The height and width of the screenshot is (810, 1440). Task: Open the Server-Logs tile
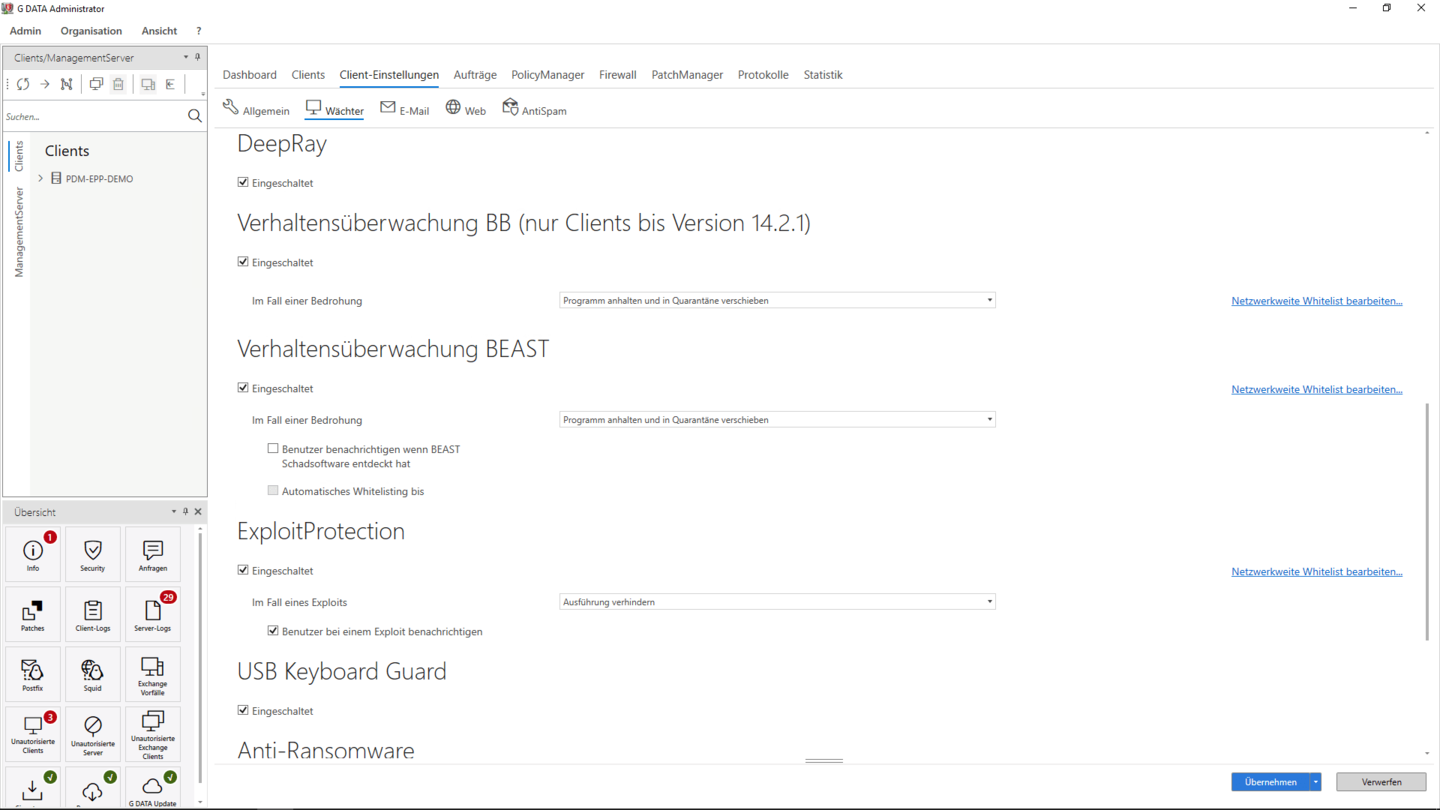click(153, 615)
